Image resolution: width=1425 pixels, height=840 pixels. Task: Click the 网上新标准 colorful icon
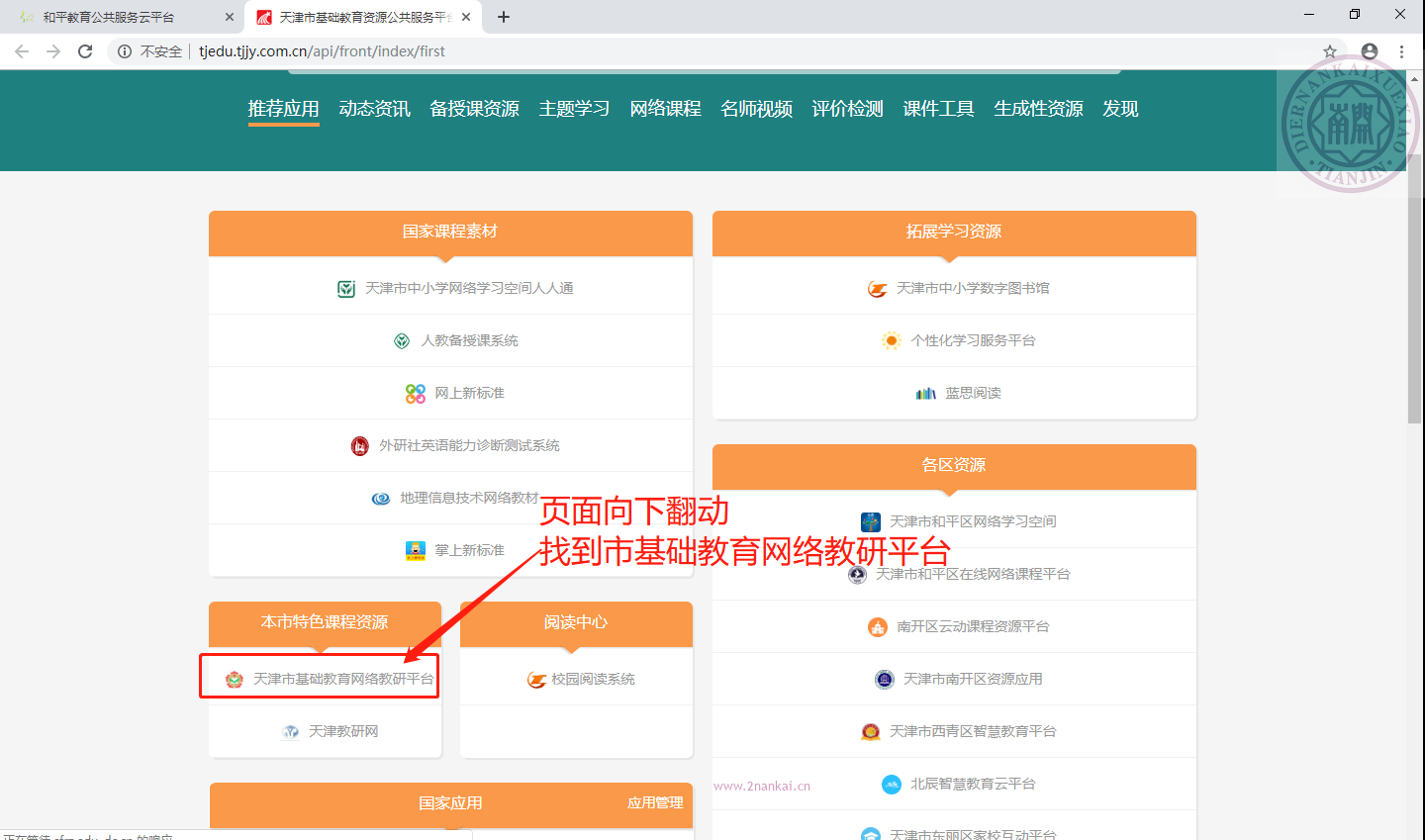416,394
